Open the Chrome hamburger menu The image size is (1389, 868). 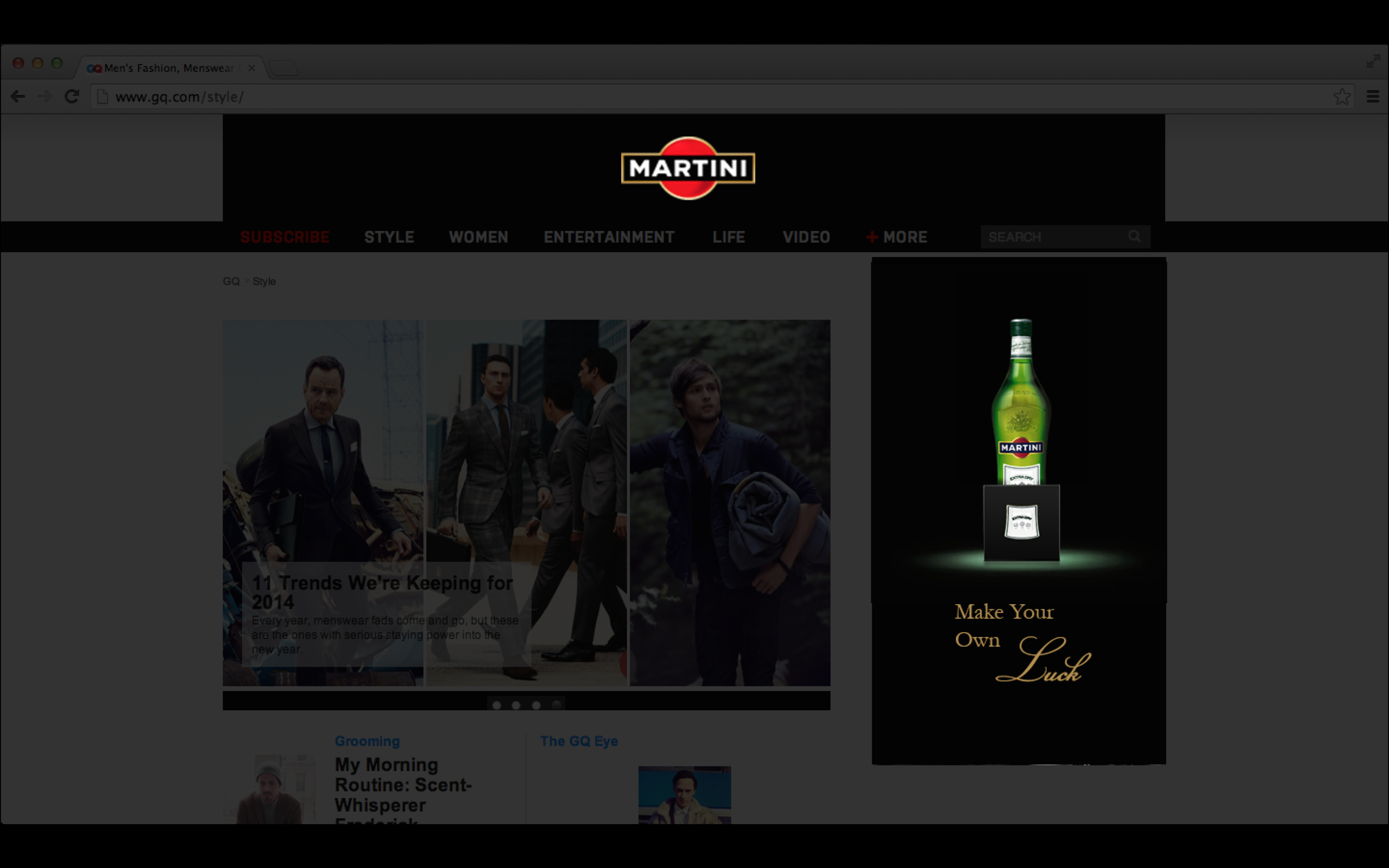1373,97
